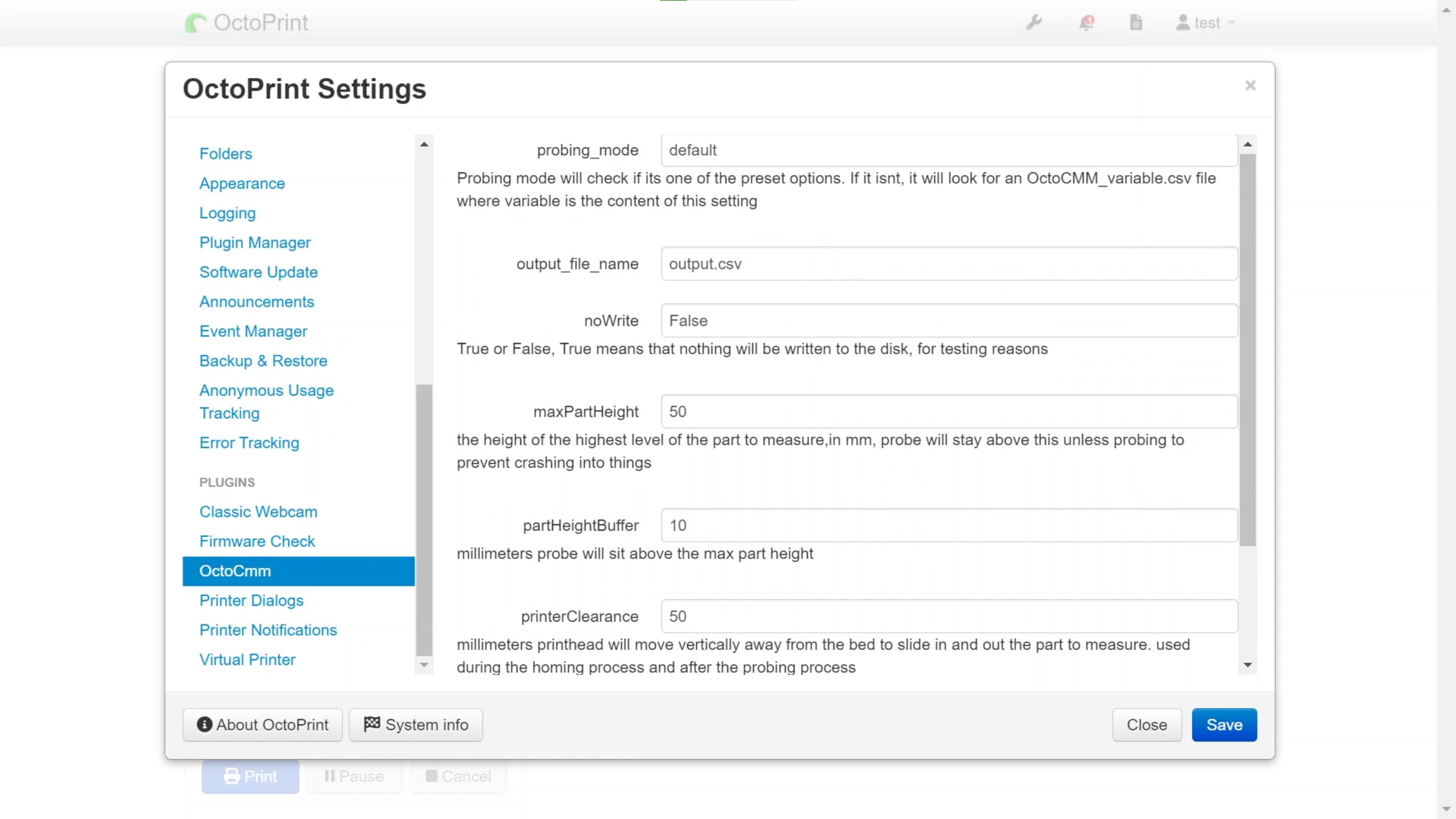This screenshot has width=1456, height=819.
Task: Switch to Printer Dialogs settings
Action: [251, 601]
